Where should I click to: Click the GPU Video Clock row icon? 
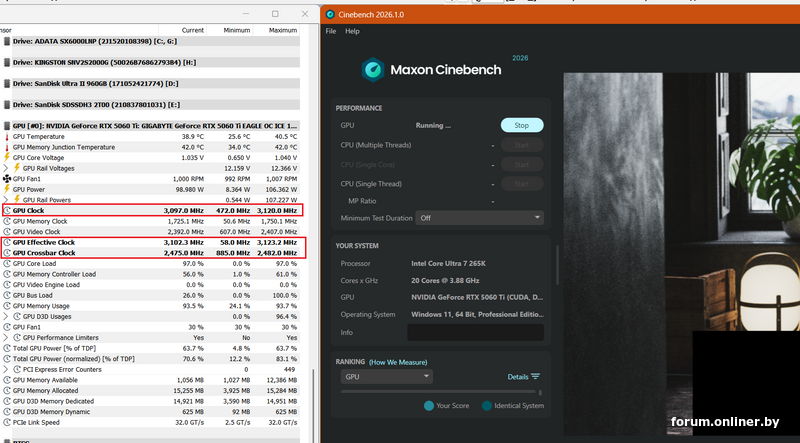(x=7, y=232)
